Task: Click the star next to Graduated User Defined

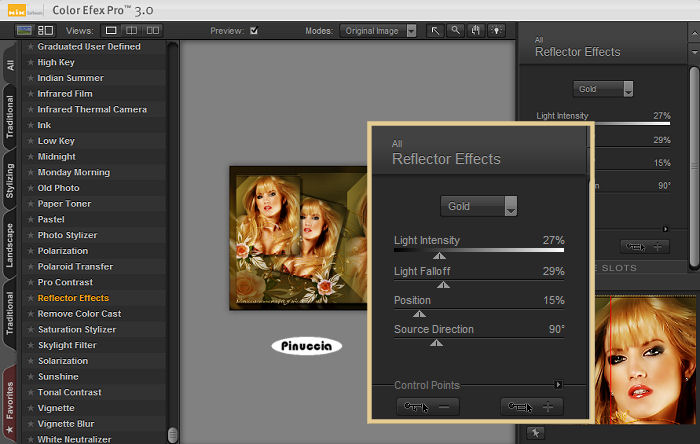Action: click(30, 46)
